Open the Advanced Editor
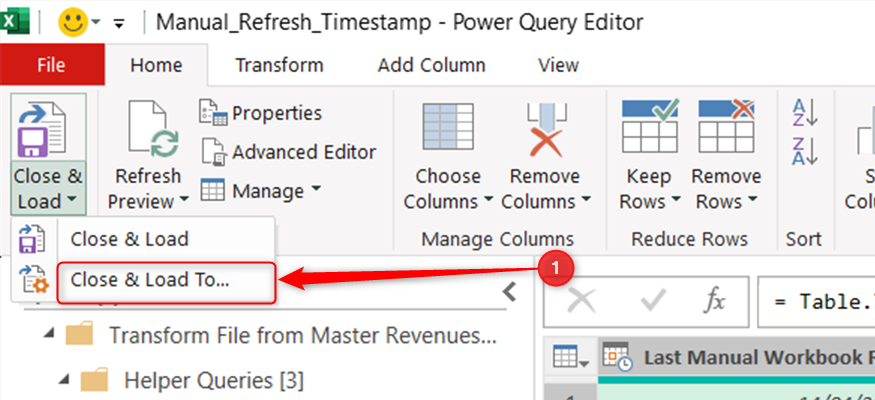Screen dimensions: 875x400 coord(288,152)
